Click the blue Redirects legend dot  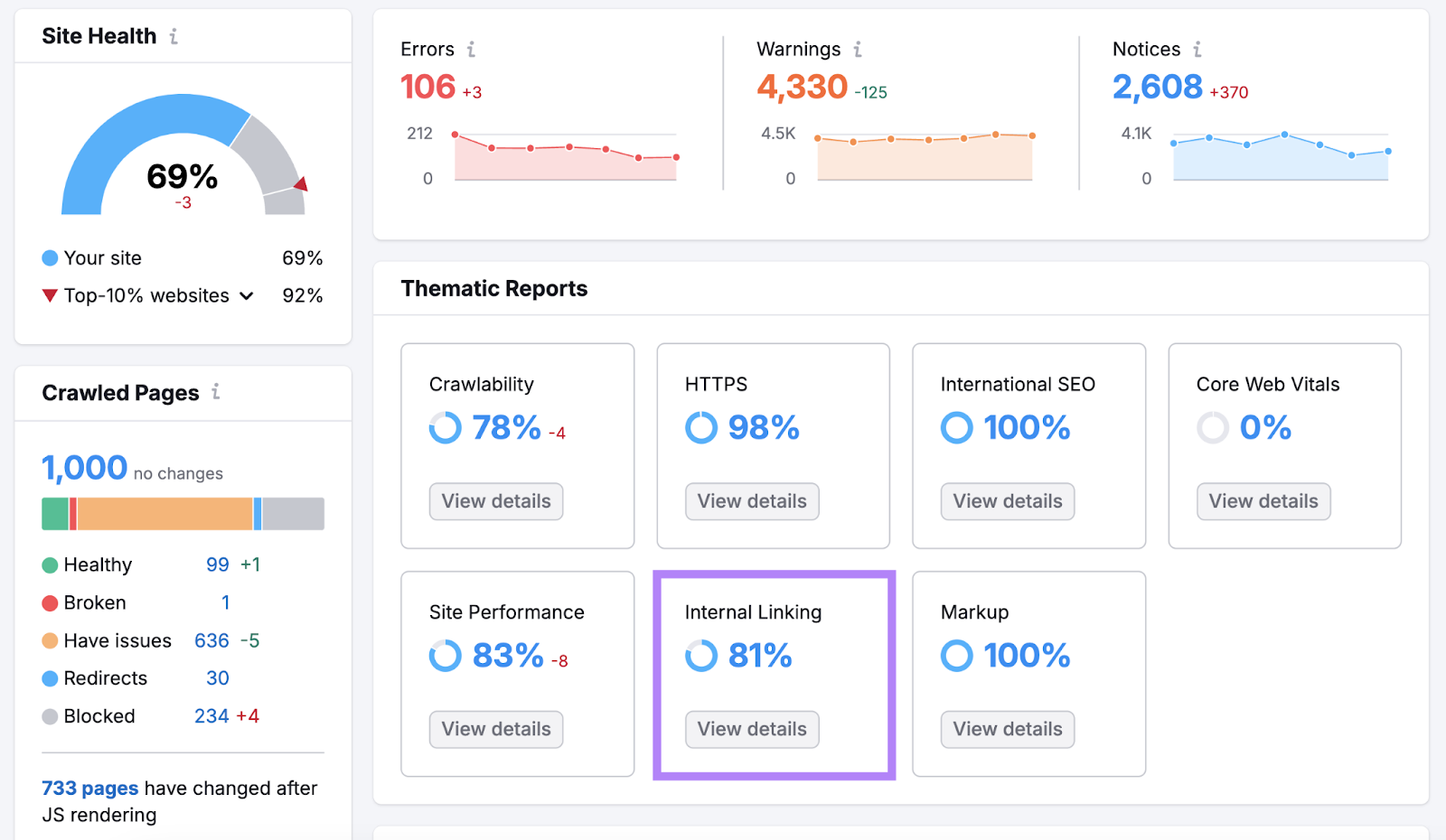50,678
